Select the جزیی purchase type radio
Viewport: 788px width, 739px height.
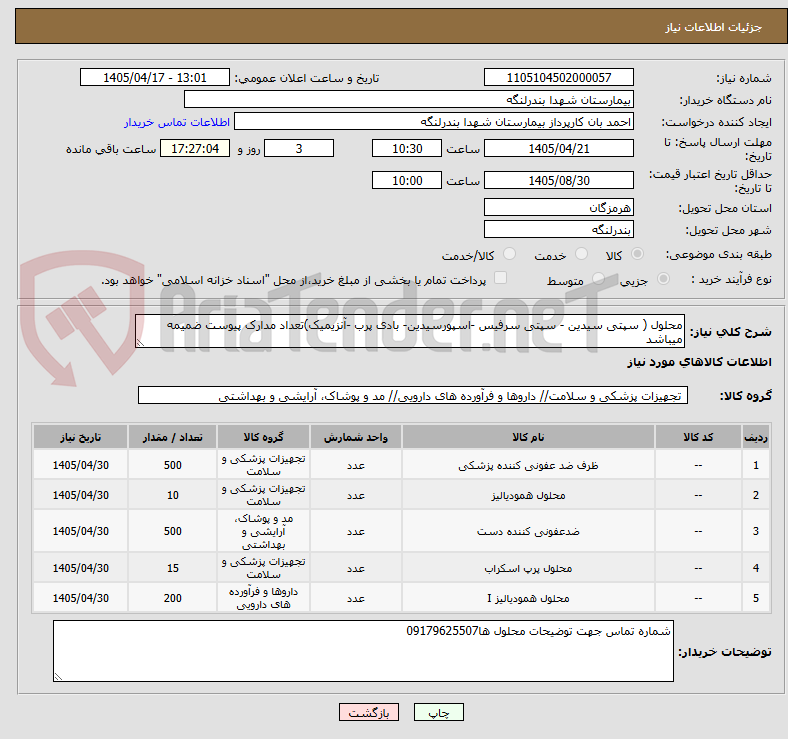663,279
